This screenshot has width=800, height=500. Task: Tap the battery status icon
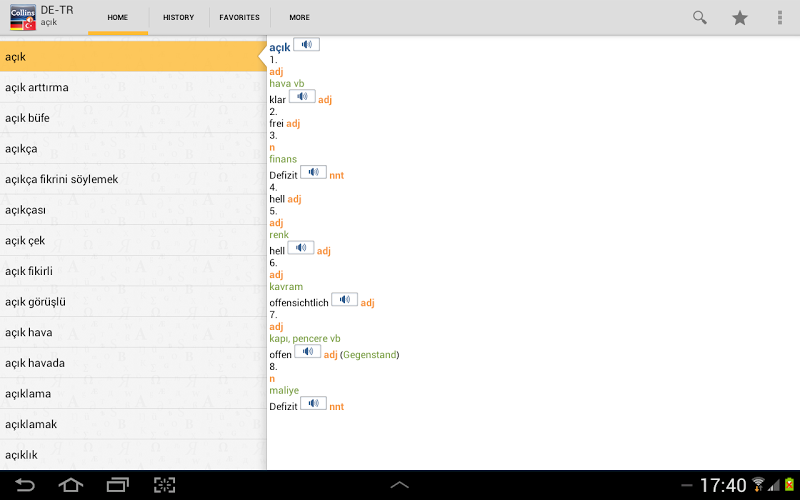tap(789, 484)
